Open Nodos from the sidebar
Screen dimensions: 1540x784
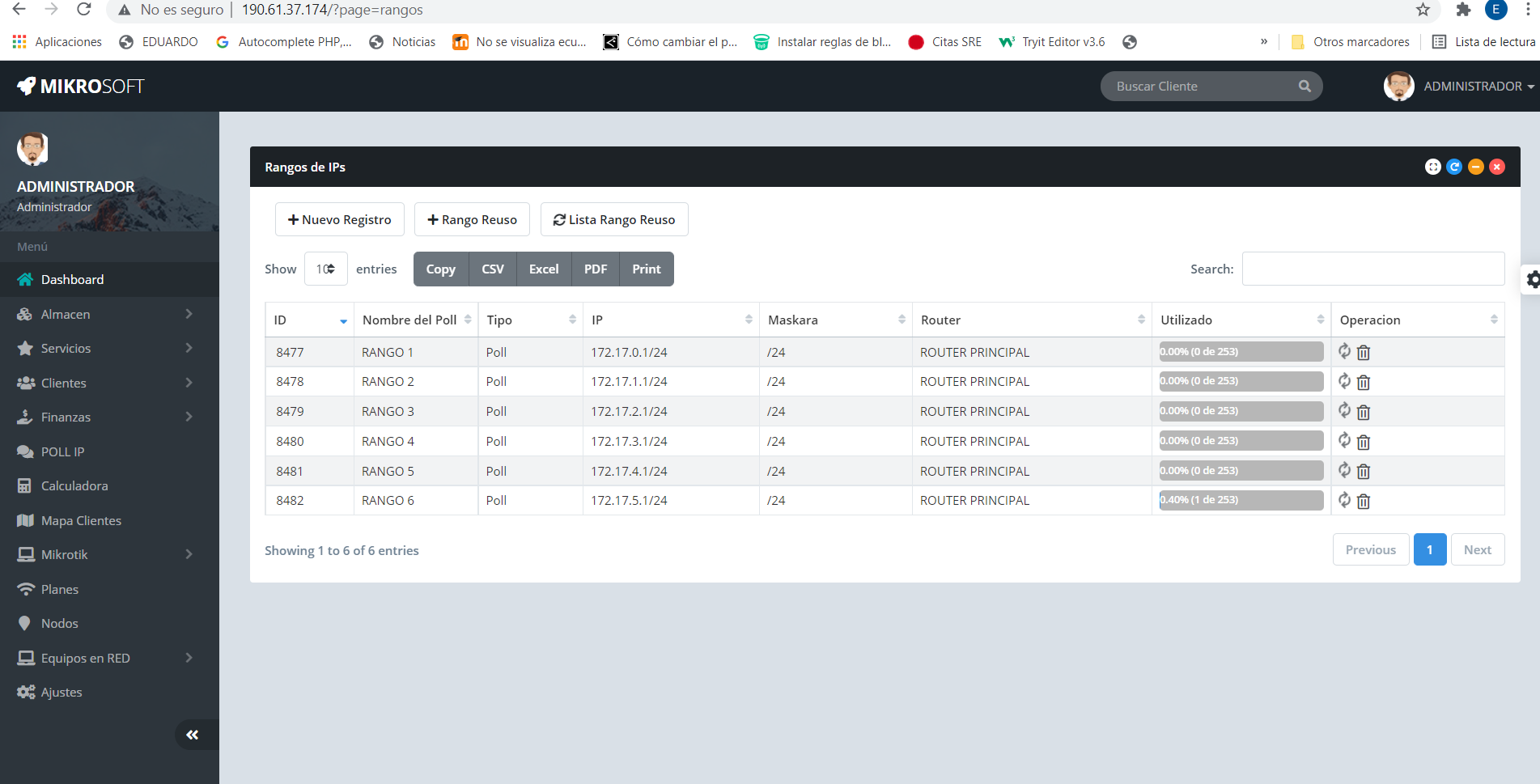pyautogui.click(x=109, y=623)
